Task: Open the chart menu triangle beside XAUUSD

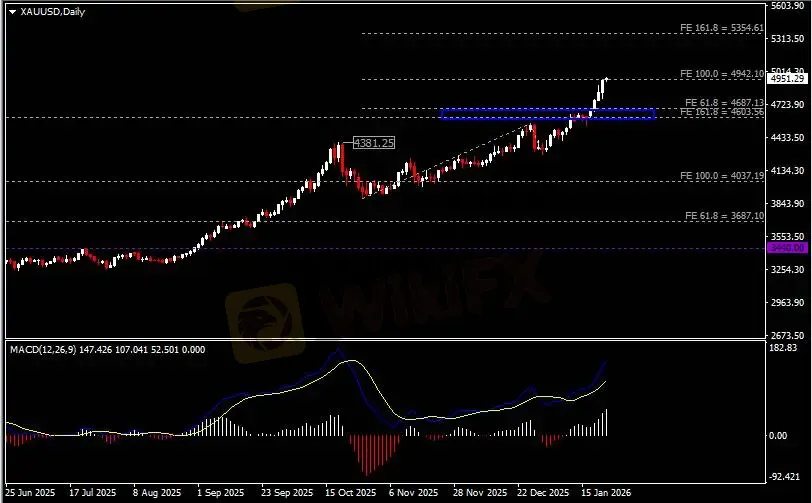Action: click(12, 11)
